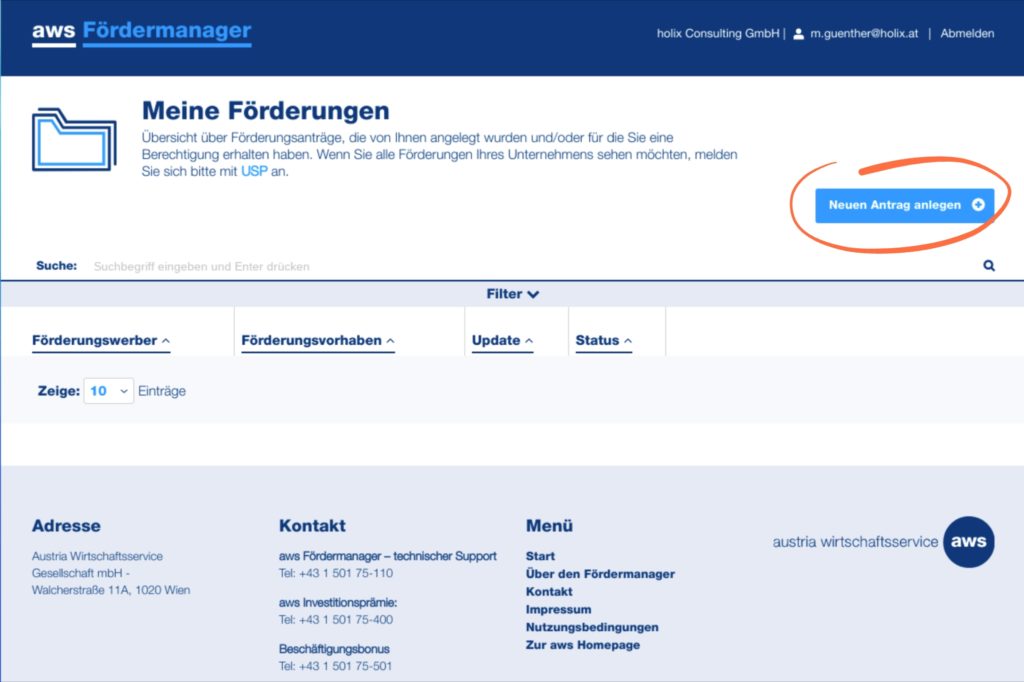Viewport: 1024px width, 682px height.
Task: Open the Zeige entries-per-page dropdown
Action: pyautogui.click(x=108, y=391)
